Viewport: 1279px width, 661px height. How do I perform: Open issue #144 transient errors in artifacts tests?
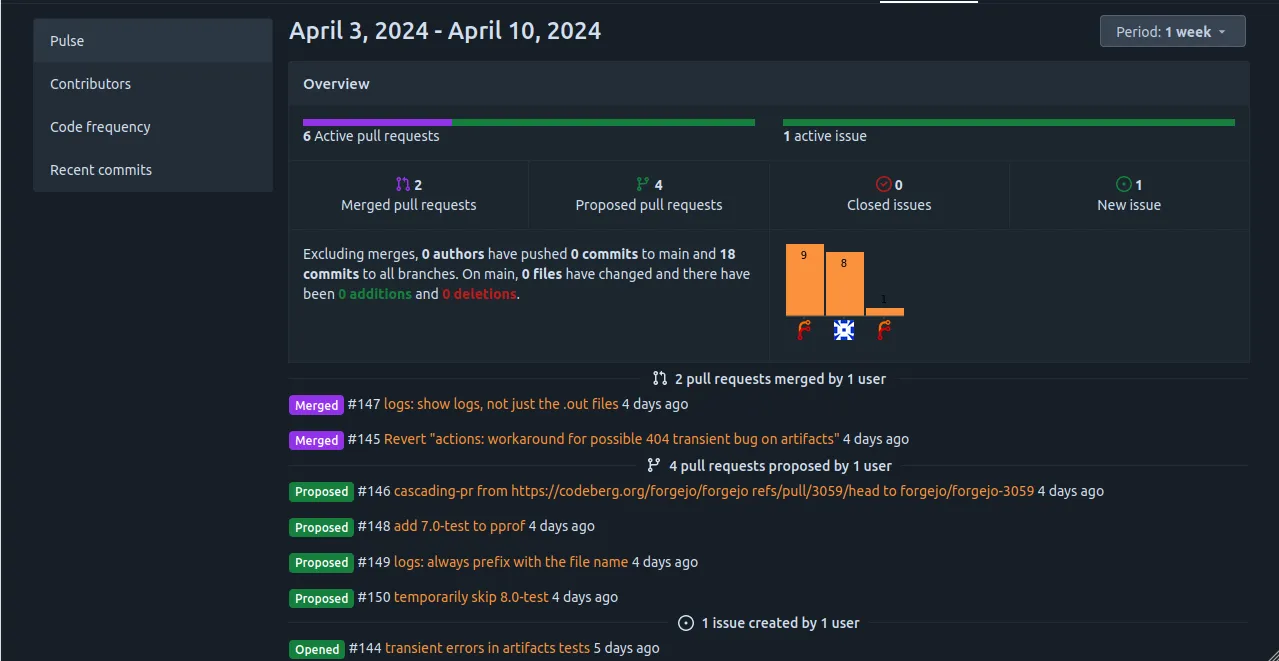(490, 648)
